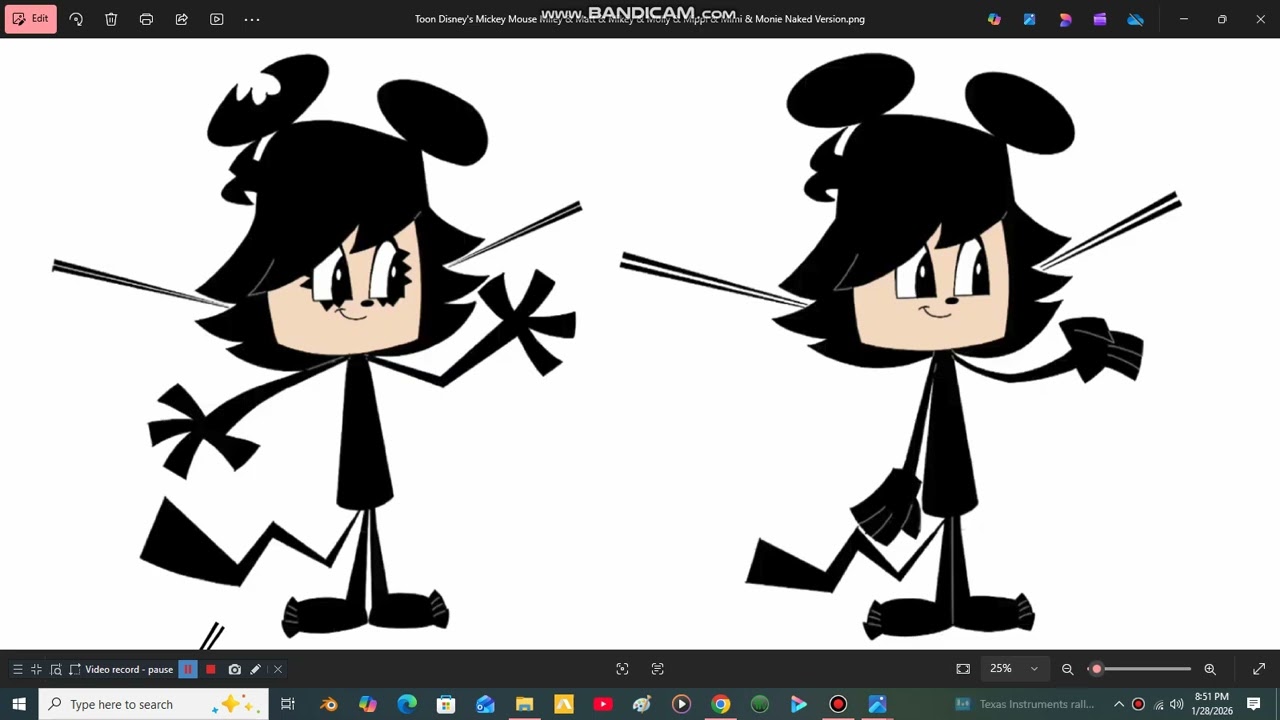Click the visual search focus icon

pos(622,669)
